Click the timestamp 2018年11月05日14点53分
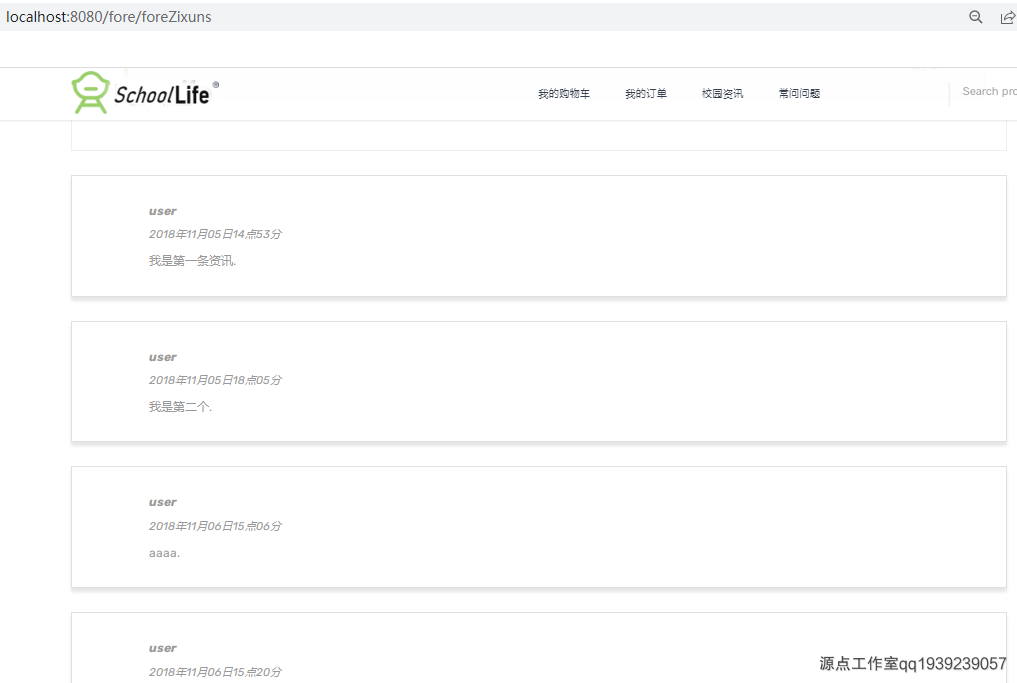 coord(215,234)
